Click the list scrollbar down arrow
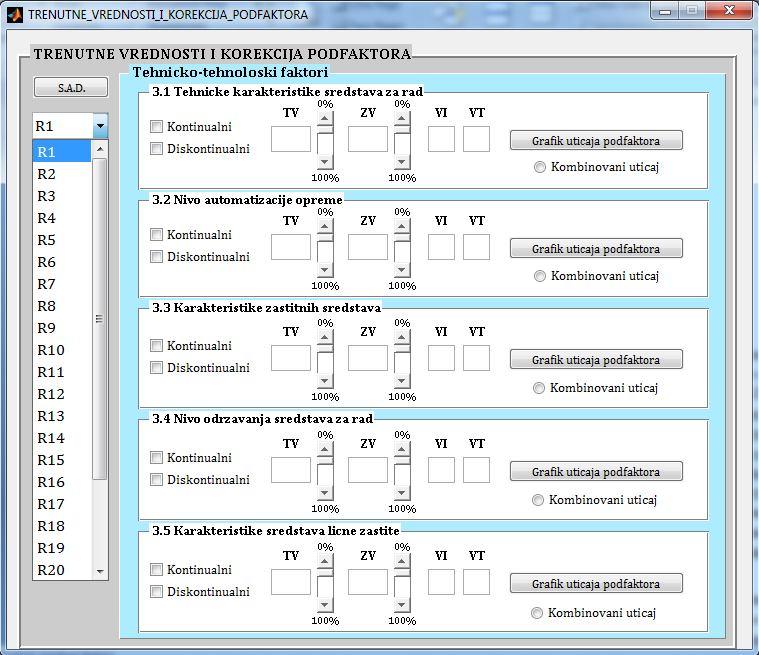This screenshot has height=655, width=759. click(x=100, y=571)
